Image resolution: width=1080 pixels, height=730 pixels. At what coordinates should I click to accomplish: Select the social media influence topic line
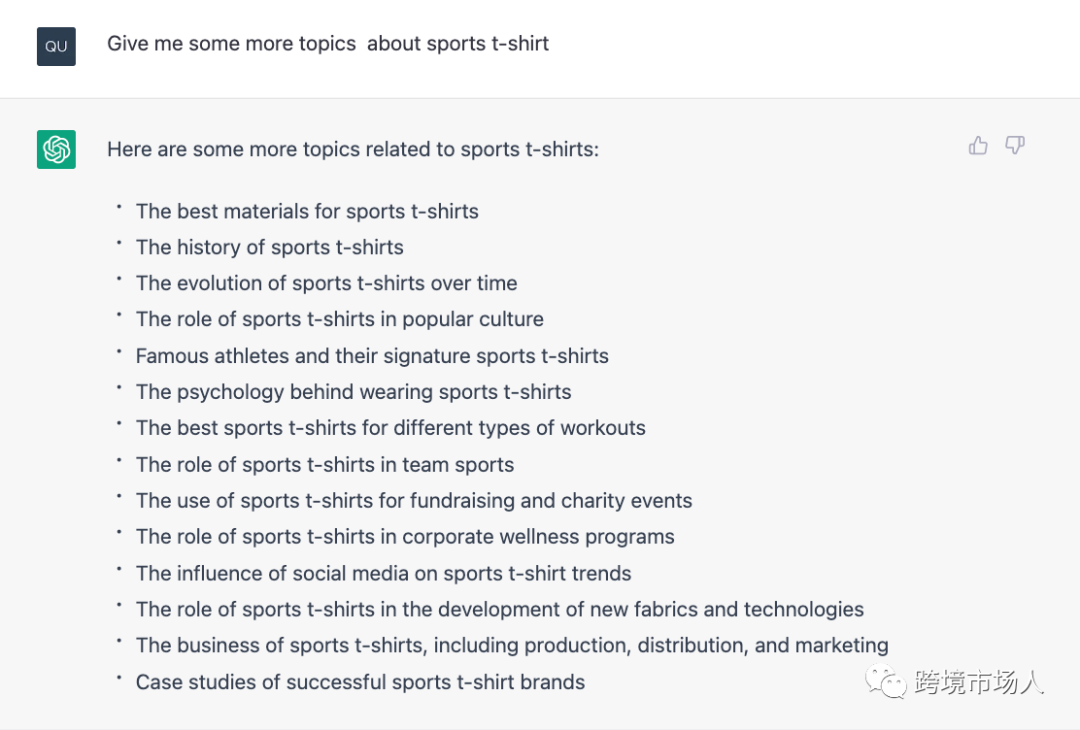click(384, 574)
